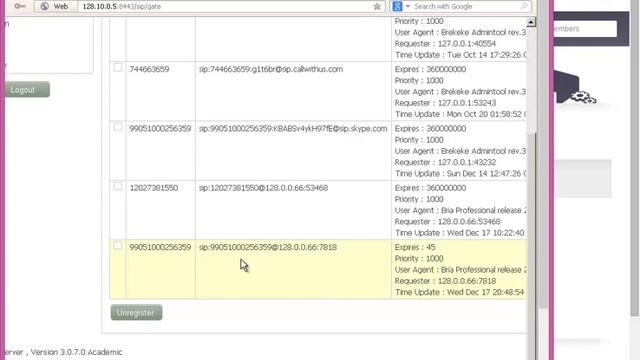Tick checkbox for user 12027381550
This screenshot has width=640, height=360.
118,186
